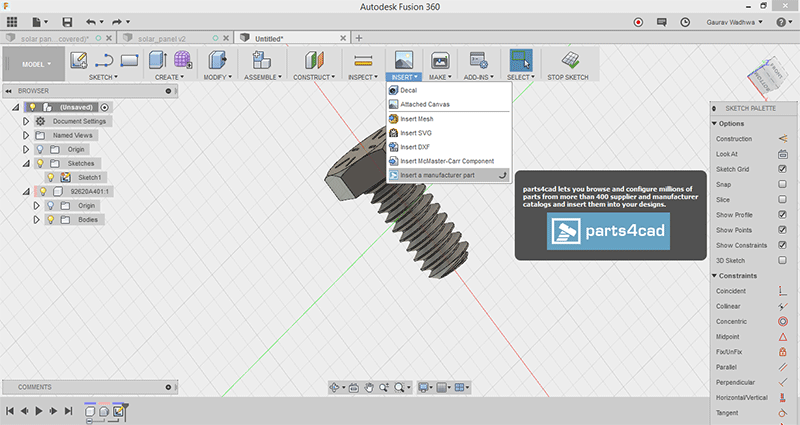Screen dimensions: 800x425
Task: Jump to timeline end
Action: (68, 411)
